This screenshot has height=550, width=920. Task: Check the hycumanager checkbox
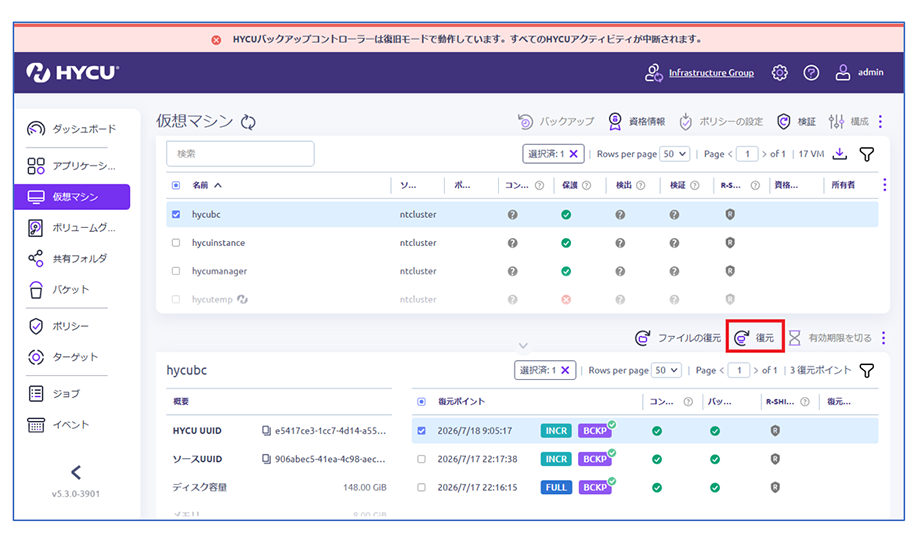coord(176,271)
